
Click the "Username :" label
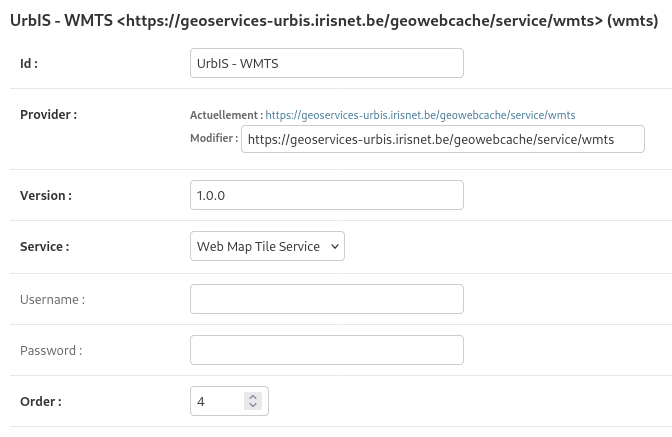pyautogui.click(x=52, y=299)
